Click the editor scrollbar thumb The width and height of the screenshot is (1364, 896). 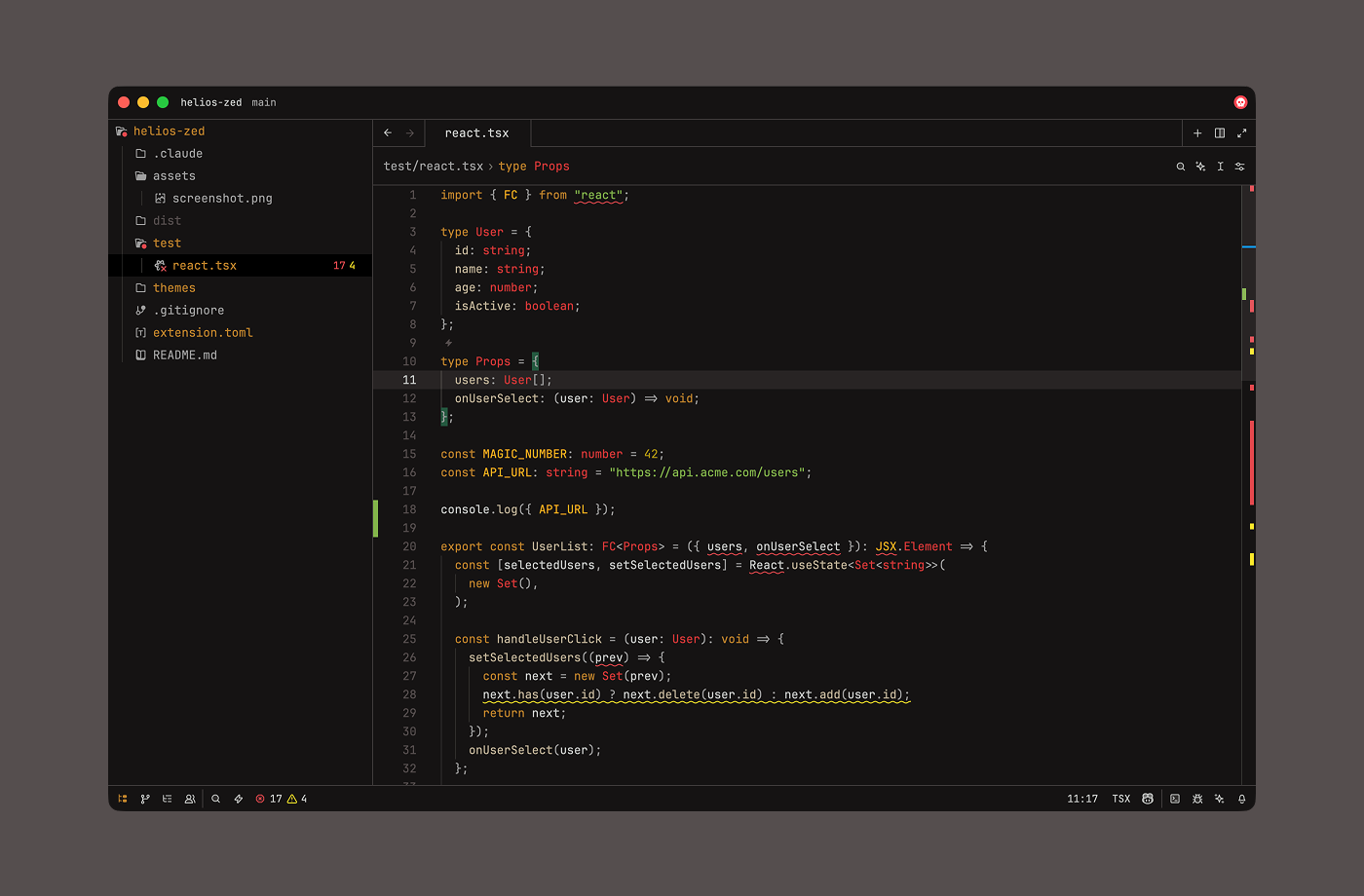coord(1249,282)
